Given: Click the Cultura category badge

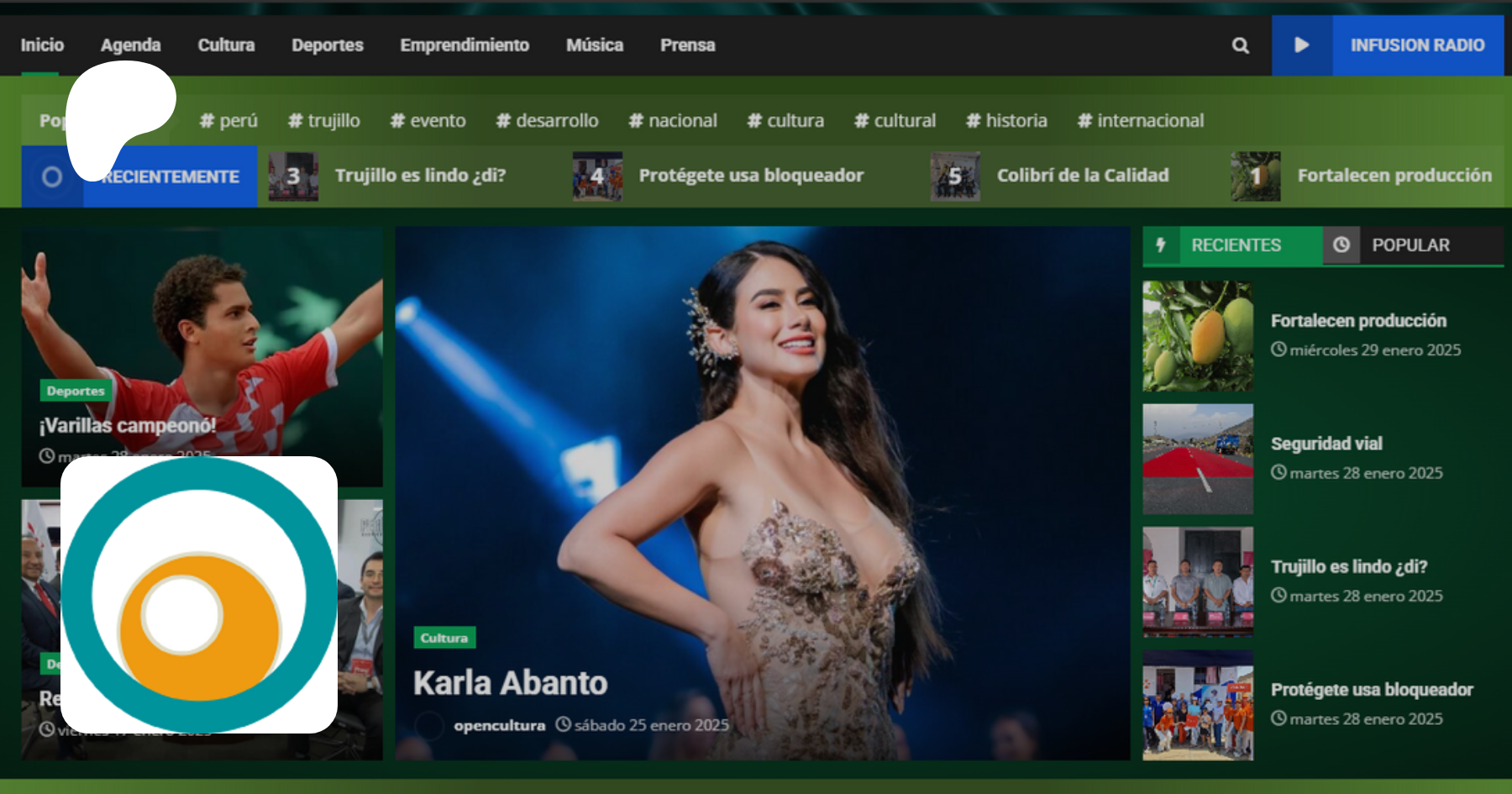Looking at the screenshot, I should point(444,638).
